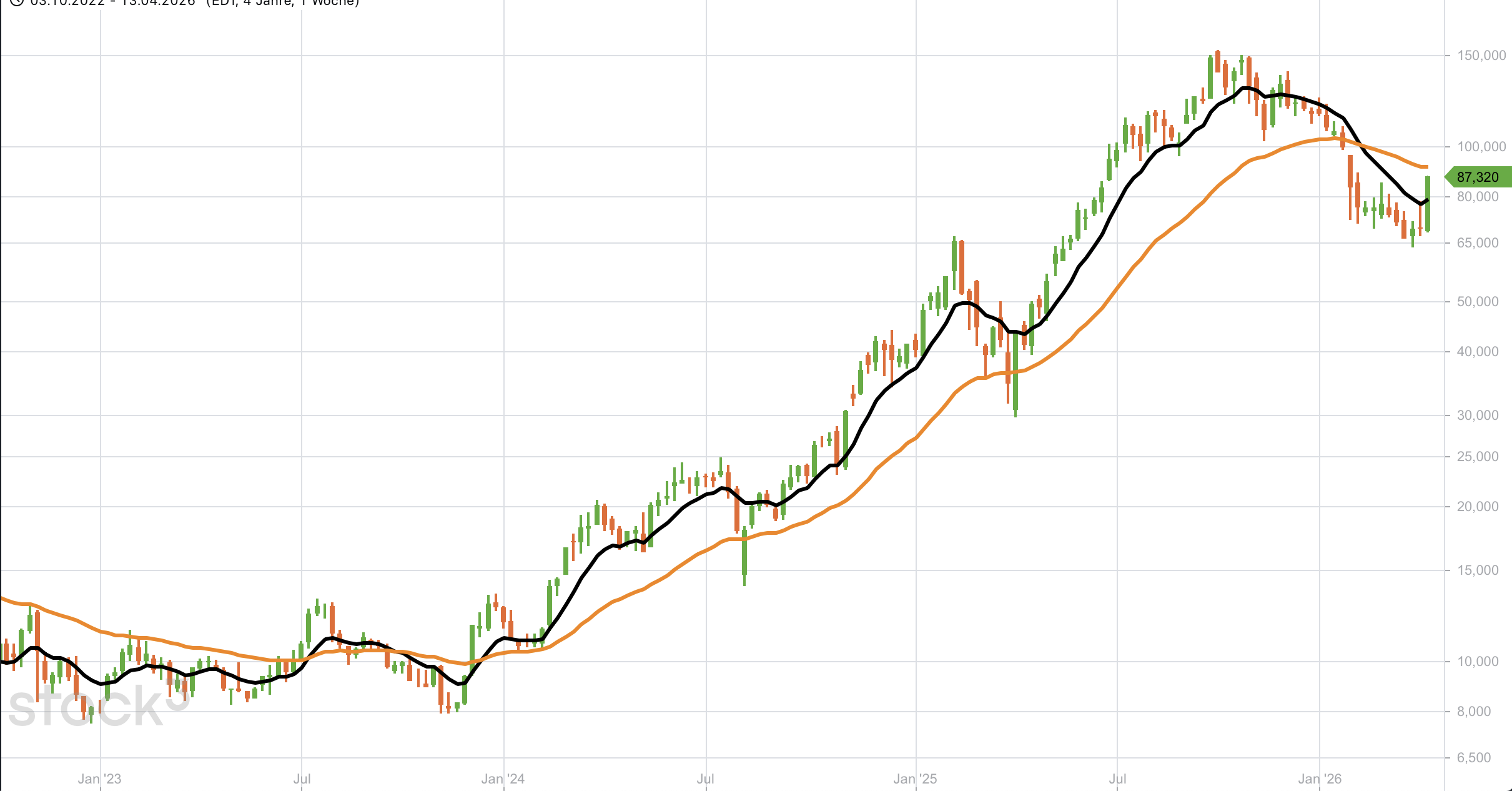Click the green 87,320 current price tag
The image size is (1512, 791).
click(1477, 177)
